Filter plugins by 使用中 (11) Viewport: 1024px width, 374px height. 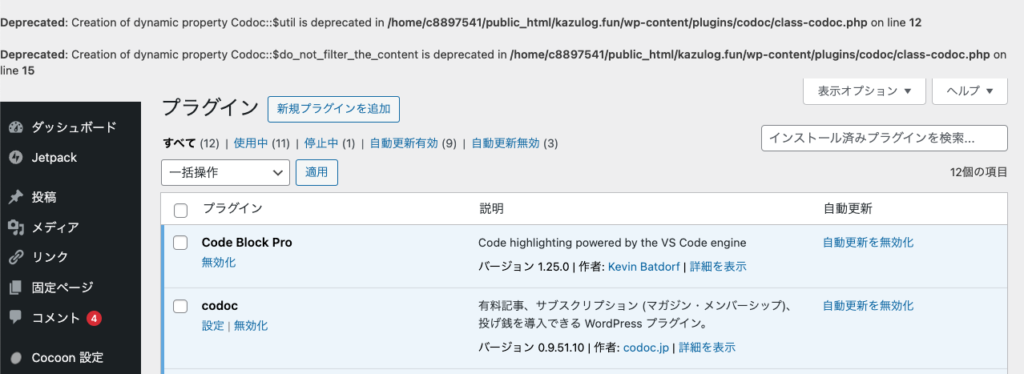coord(261,143)
